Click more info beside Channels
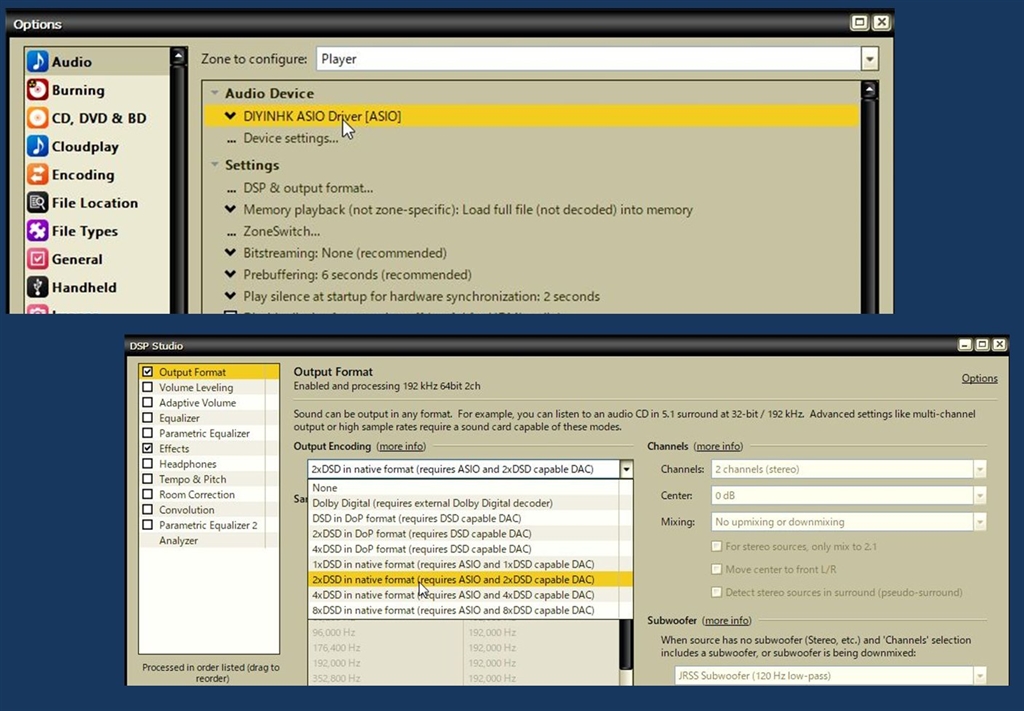 (x=718, y=447)
